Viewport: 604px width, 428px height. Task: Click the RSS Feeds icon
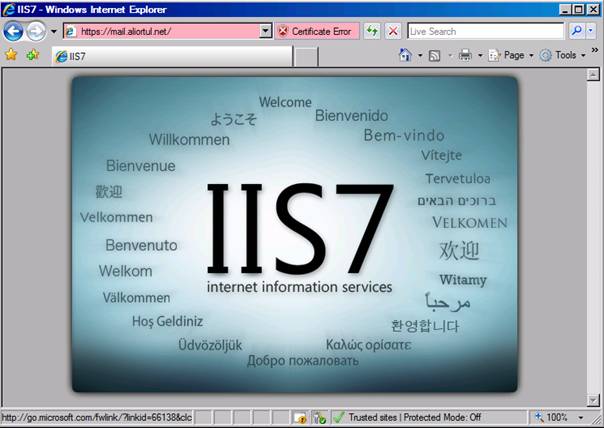tap(435, 55)
